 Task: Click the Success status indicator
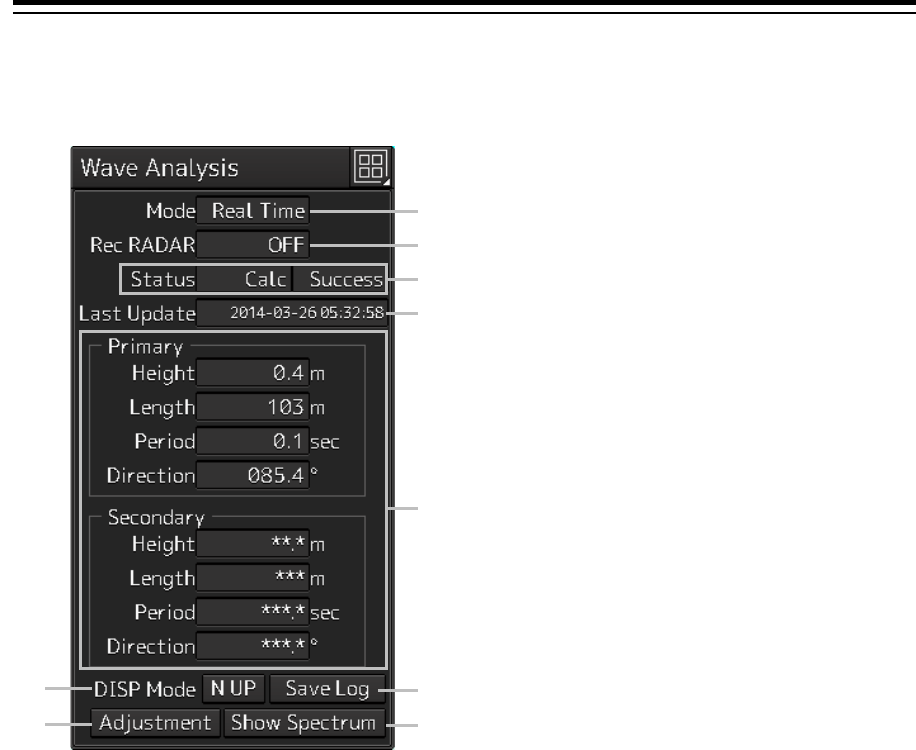pyautogui.click(x=339, y=279)
